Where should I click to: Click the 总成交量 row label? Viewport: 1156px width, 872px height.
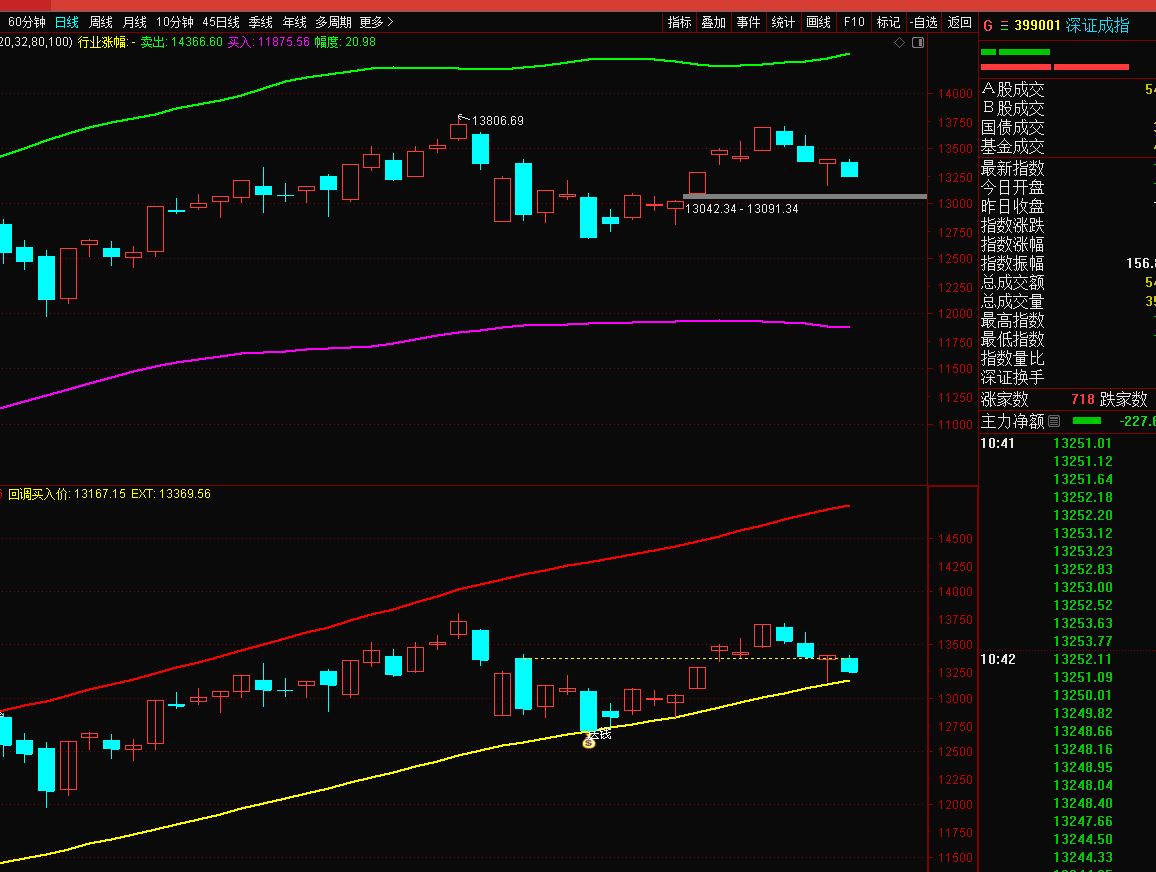1012,301
